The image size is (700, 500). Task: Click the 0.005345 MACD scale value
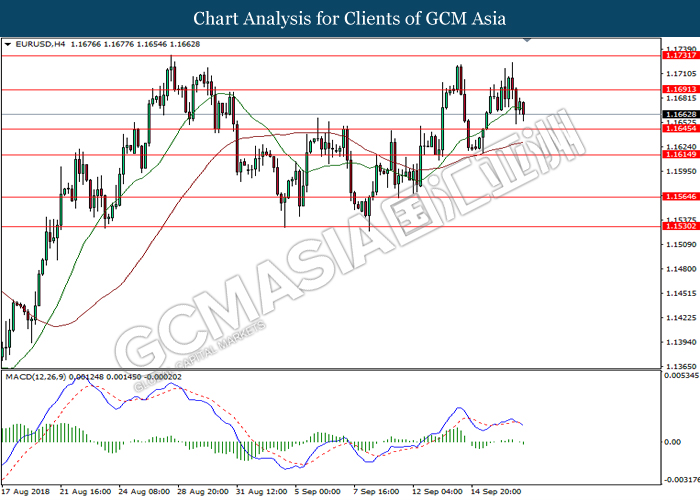coord(680,376)
